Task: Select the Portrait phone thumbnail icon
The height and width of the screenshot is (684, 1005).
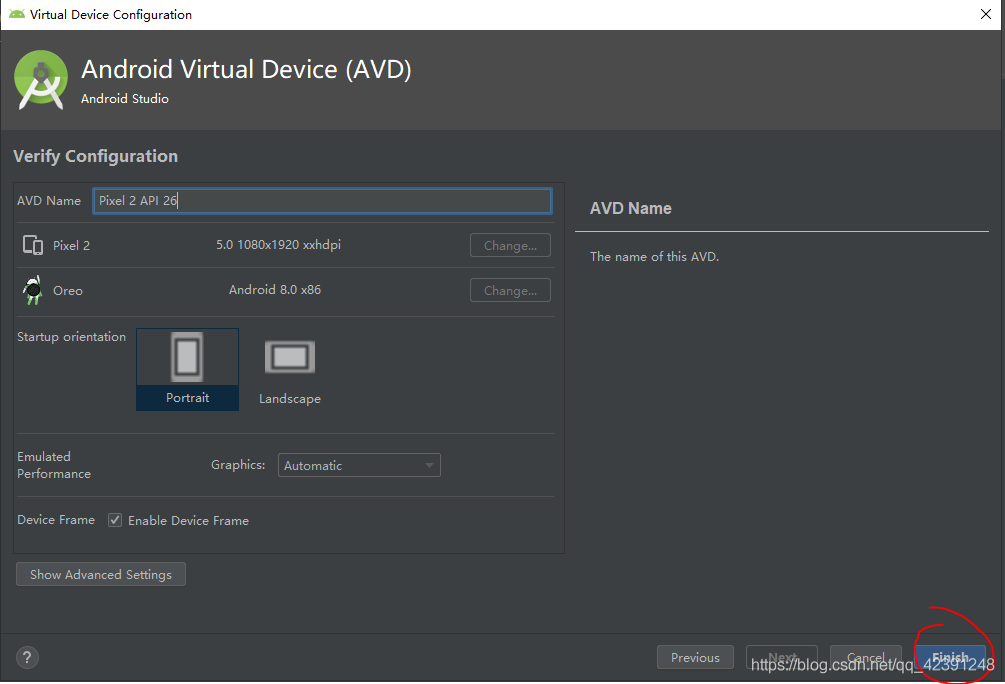Action: click(187, 355)
